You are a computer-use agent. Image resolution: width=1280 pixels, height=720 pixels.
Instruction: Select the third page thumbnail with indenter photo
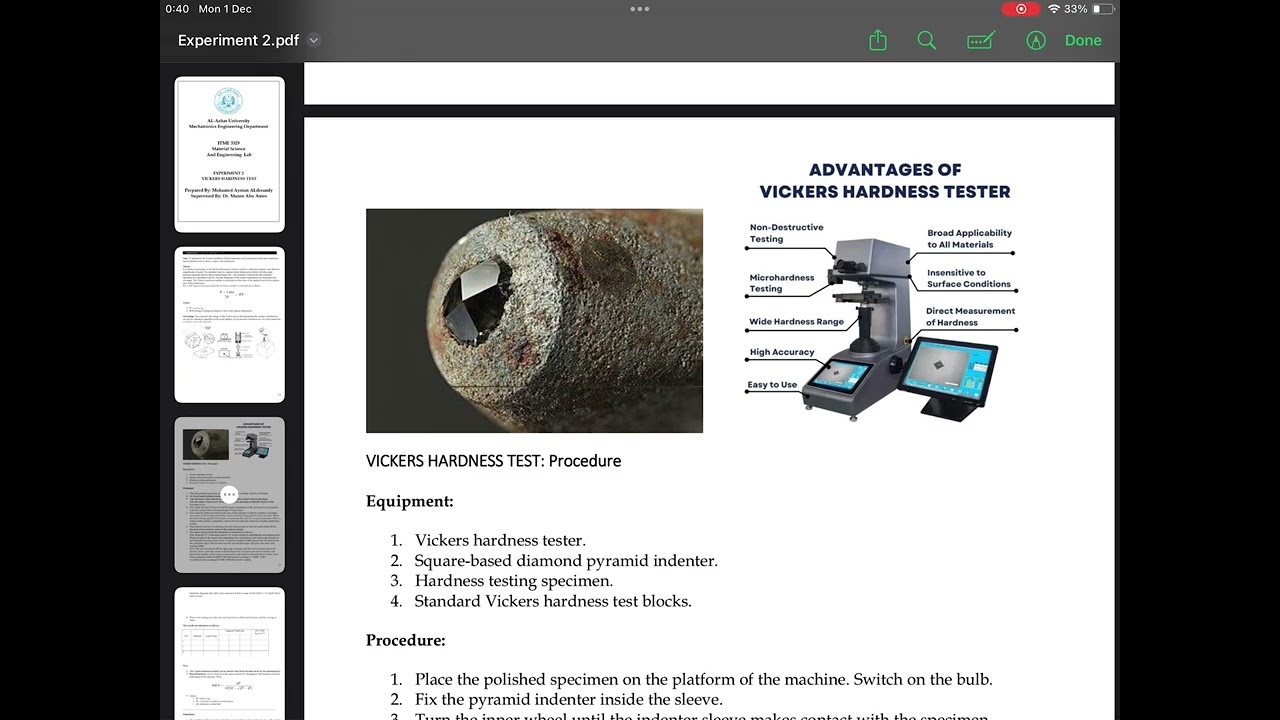point(230,495)
